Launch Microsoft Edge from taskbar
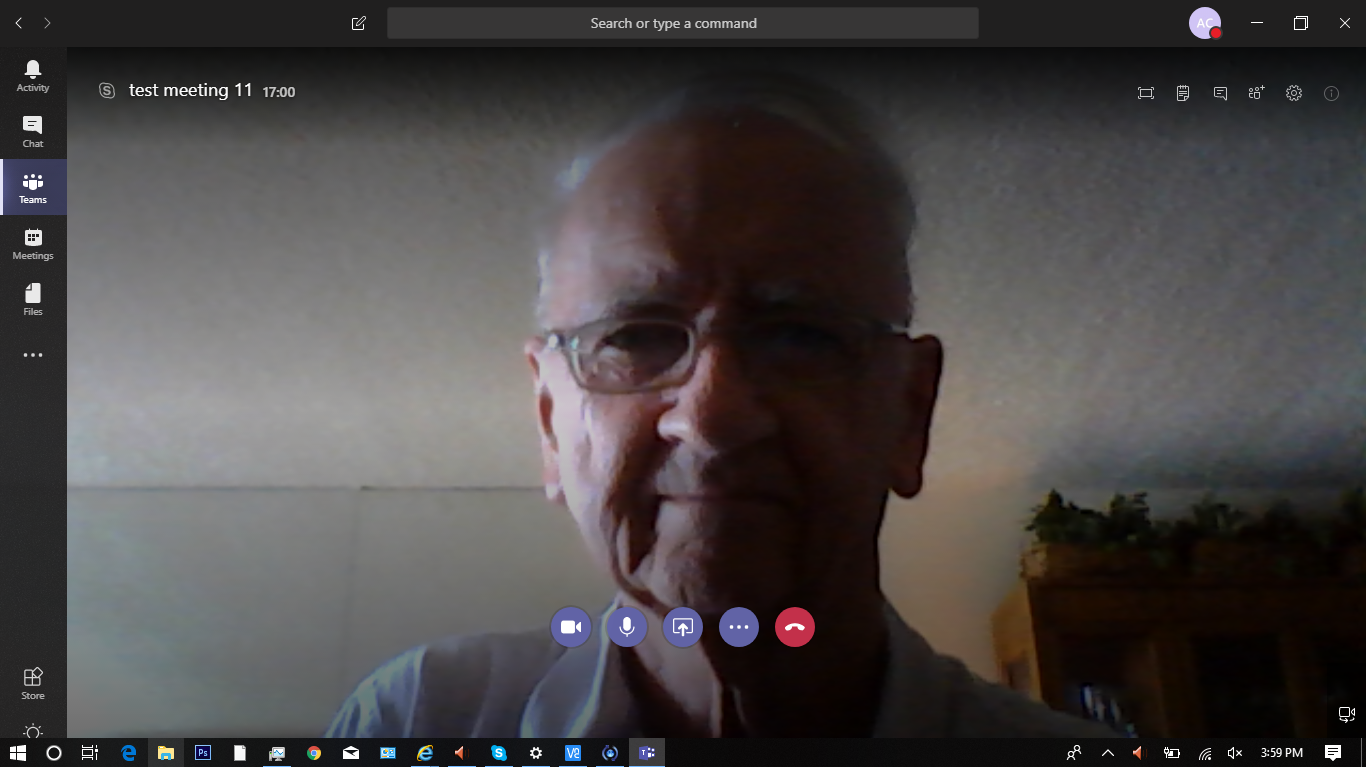This screenshot has width=1366, height=767. [128, 753]
